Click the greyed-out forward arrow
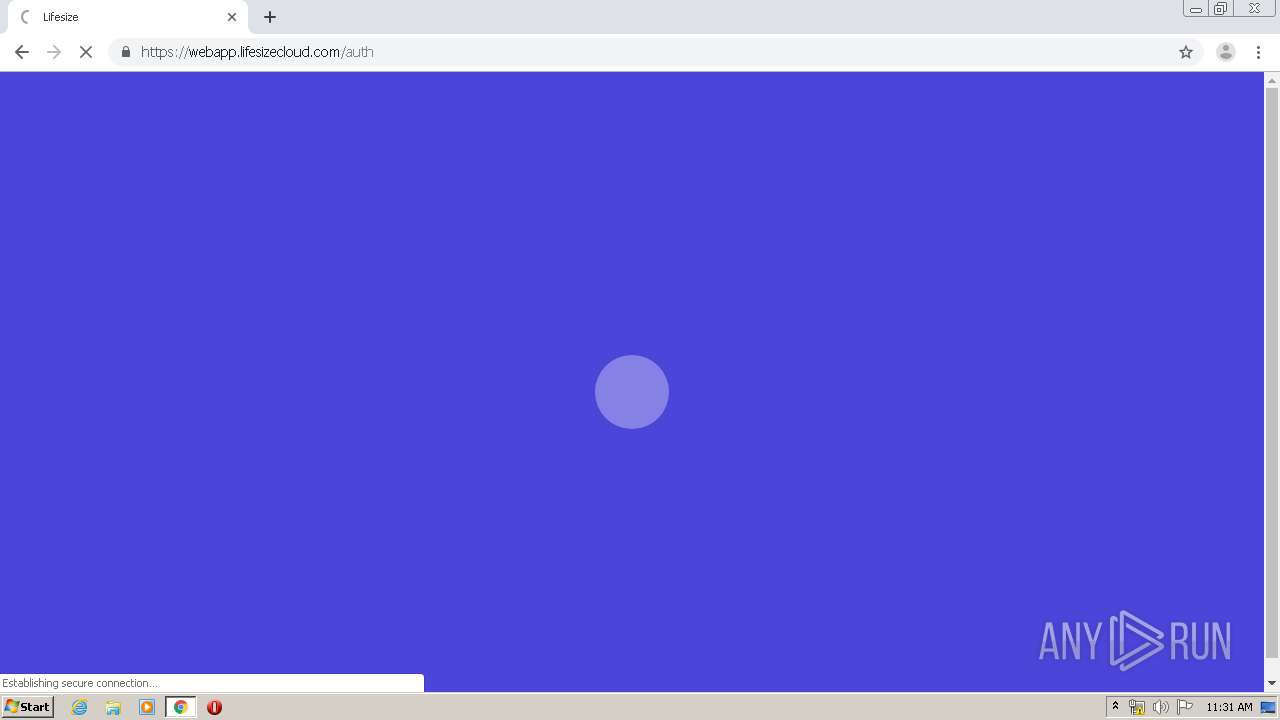The height and width of the screenshot is (720, 1280). click(54, 52)
